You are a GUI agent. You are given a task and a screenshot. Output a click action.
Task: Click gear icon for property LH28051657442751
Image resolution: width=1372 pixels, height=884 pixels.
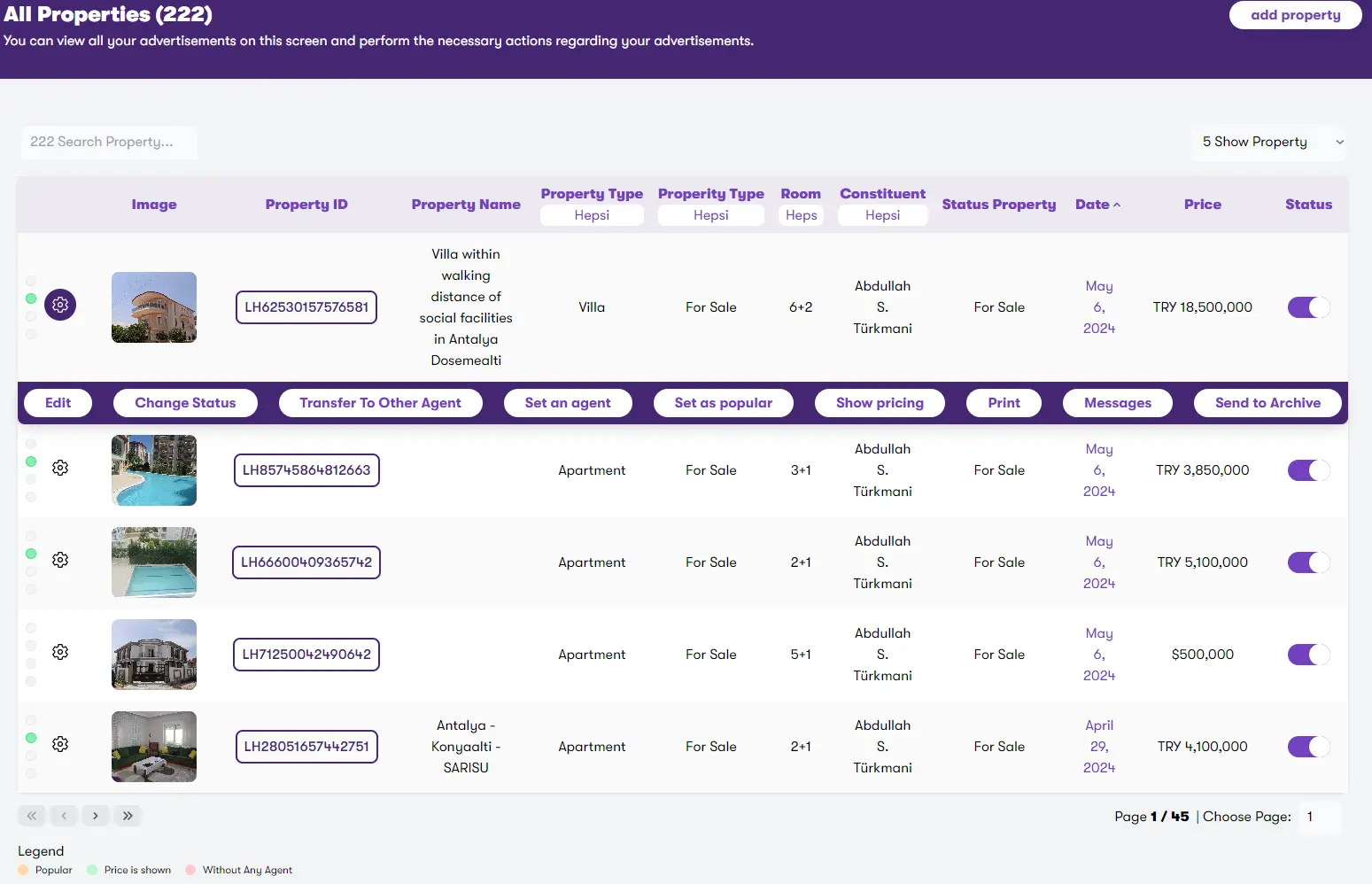click(60, 744)
